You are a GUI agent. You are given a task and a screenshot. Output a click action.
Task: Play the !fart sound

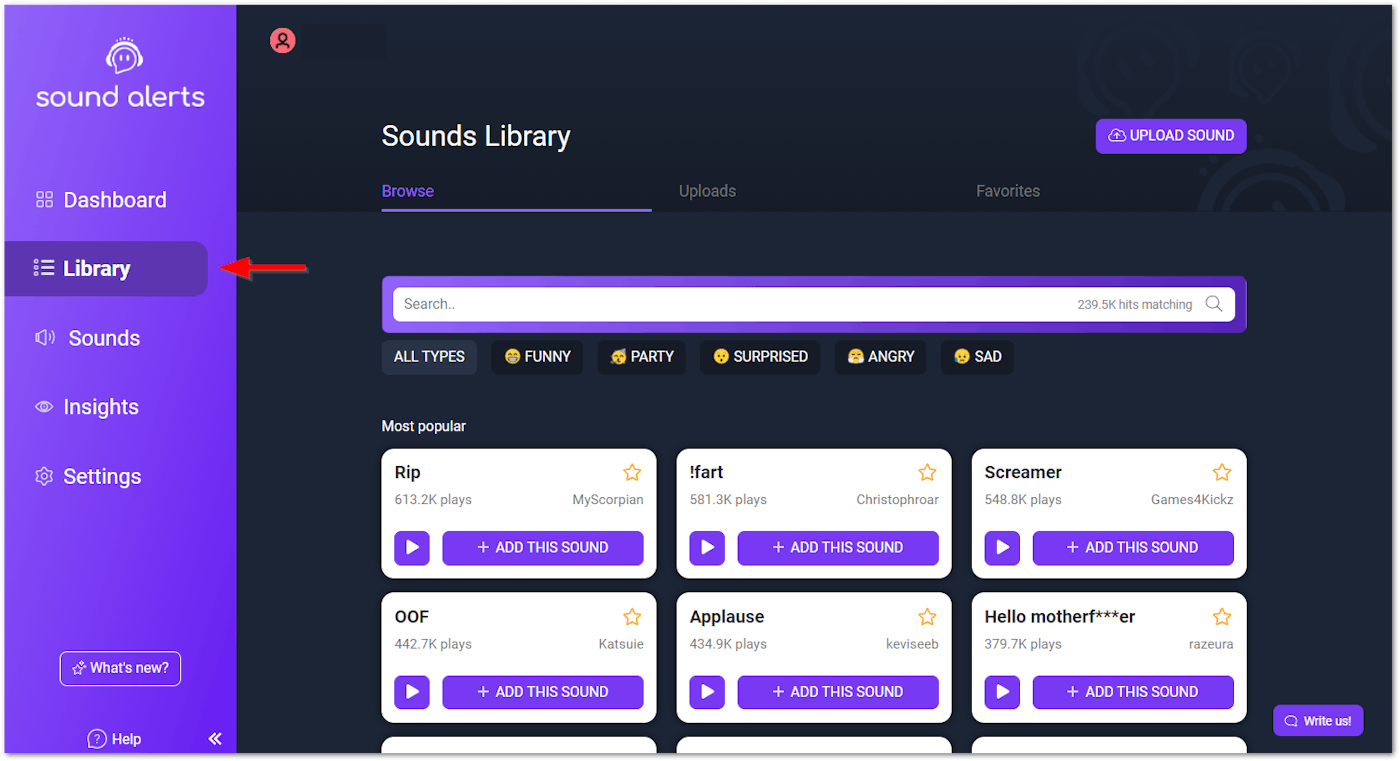click(x=707, y=548)
